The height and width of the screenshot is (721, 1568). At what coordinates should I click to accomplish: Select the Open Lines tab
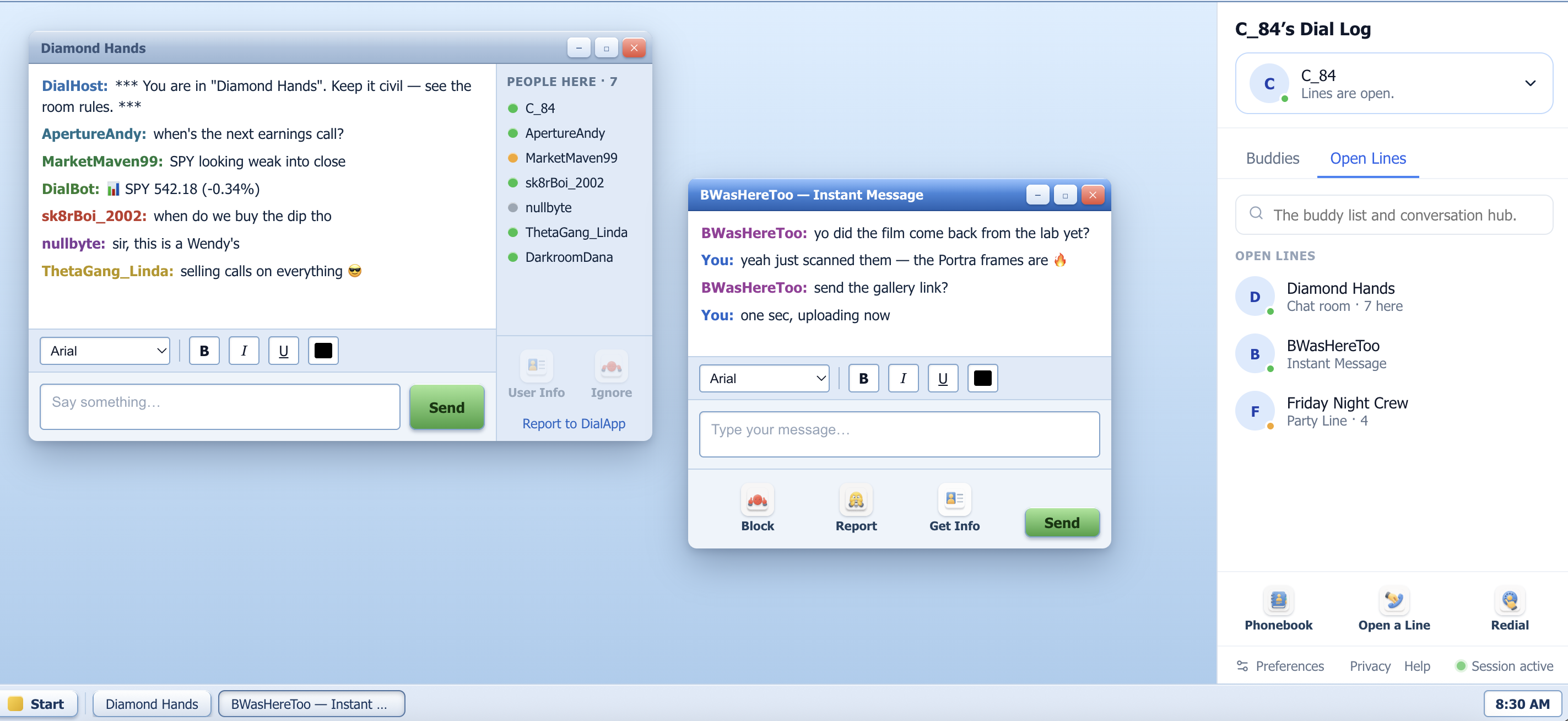1368,158
